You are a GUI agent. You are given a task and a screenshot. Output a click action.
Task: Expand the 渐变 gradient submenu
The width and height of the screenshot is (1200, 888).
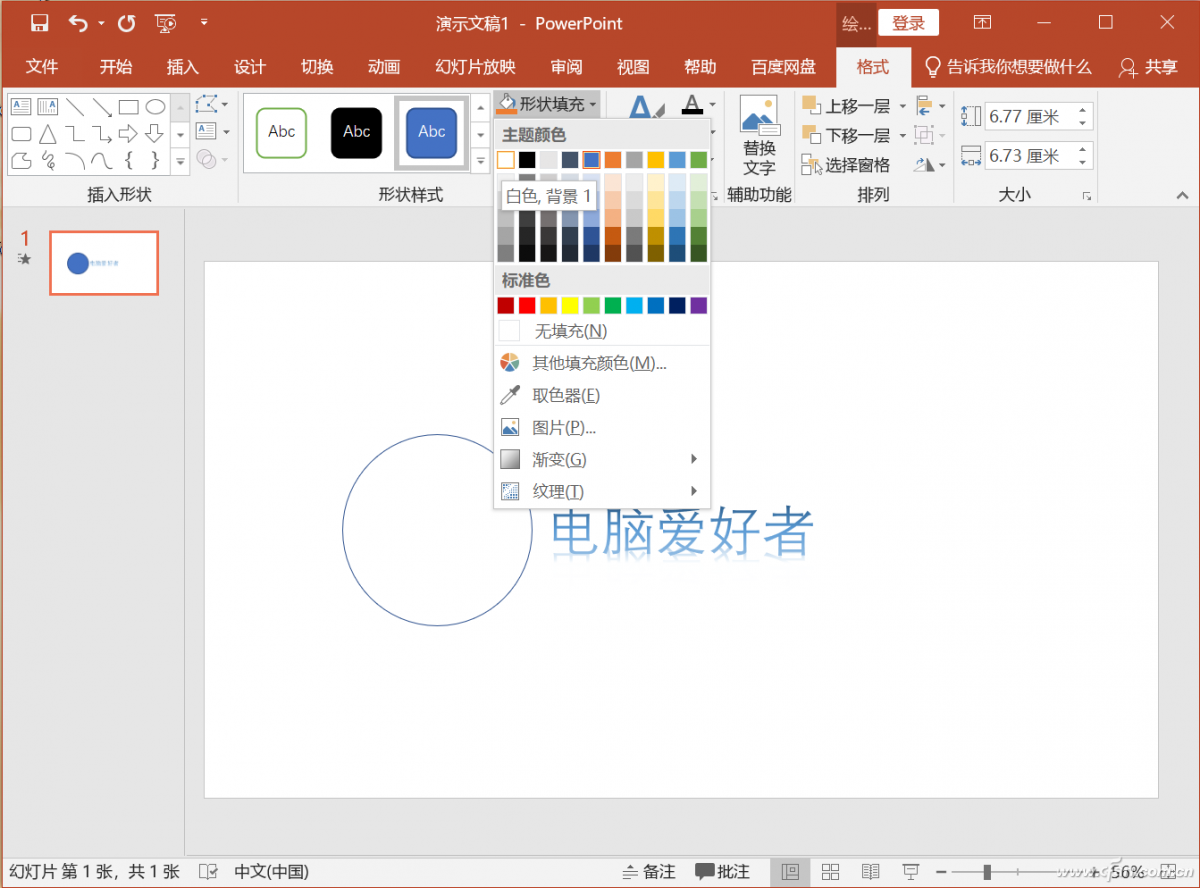tap(559, 459)
